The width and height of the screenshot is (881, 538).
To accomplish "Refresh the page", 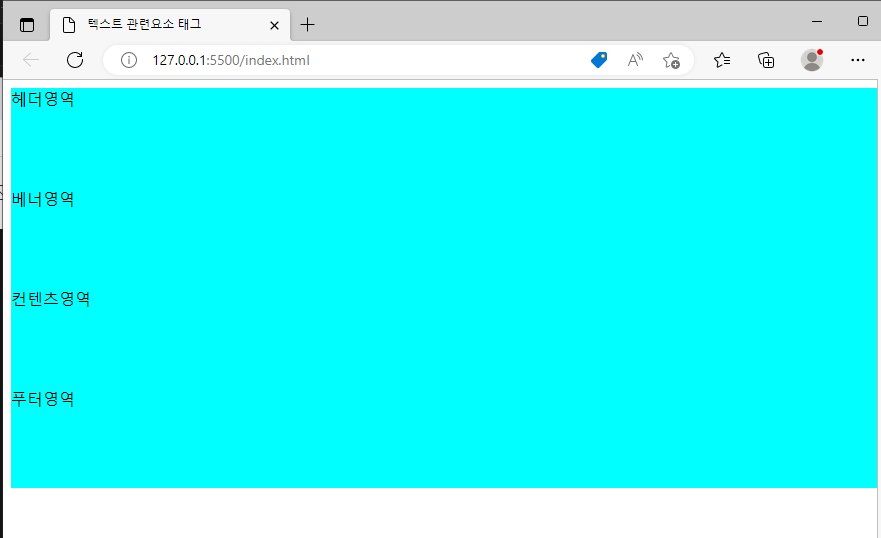I will [75, 60].
